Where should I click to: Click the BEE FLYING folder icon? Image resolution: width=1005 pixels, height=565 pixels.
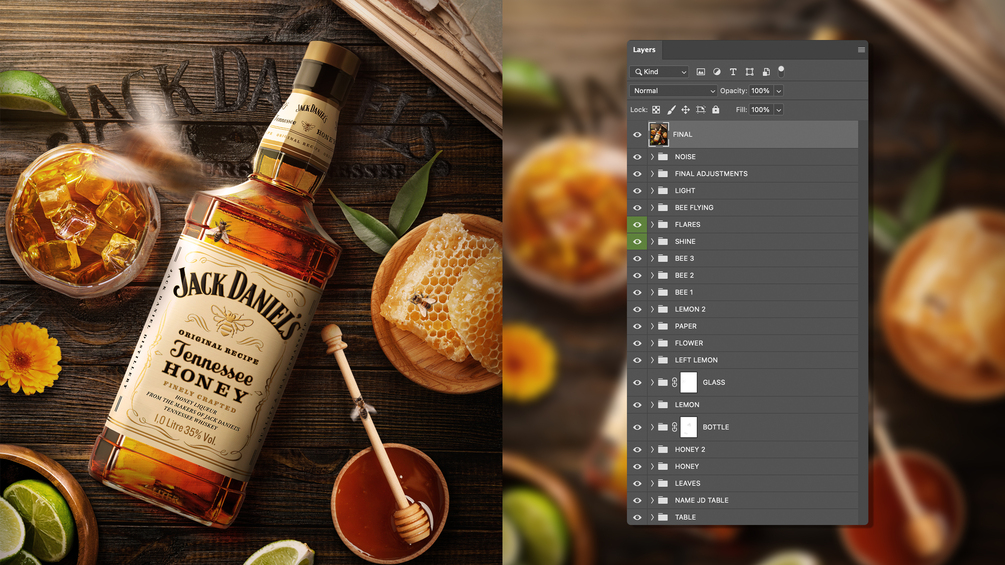click(663, 208)
